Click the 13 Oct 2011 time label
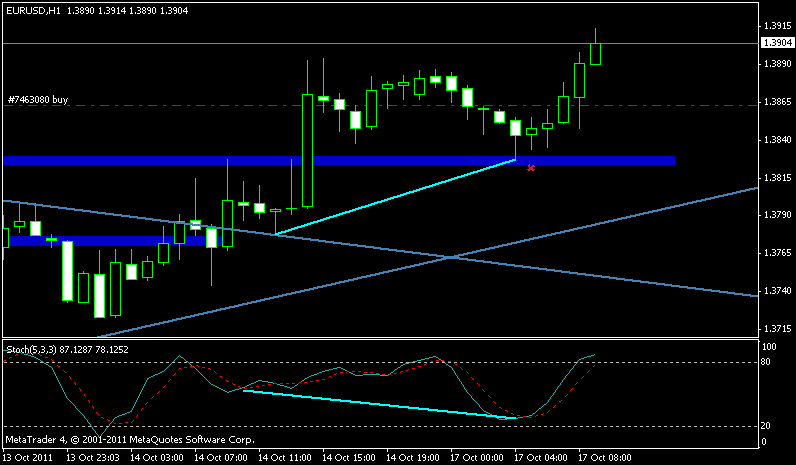This screenshot has height=465, width=796. (x=28, y=457)
